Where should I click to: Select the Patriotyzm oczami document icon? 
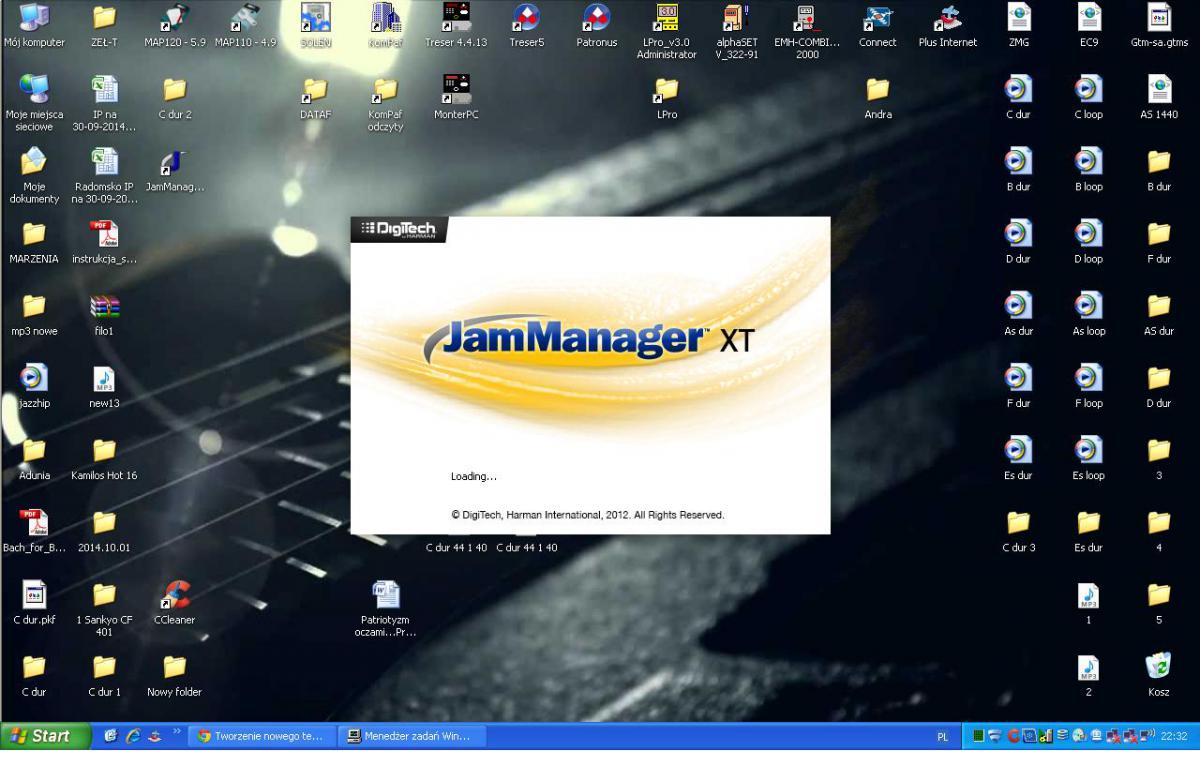(x=386, y=608)
